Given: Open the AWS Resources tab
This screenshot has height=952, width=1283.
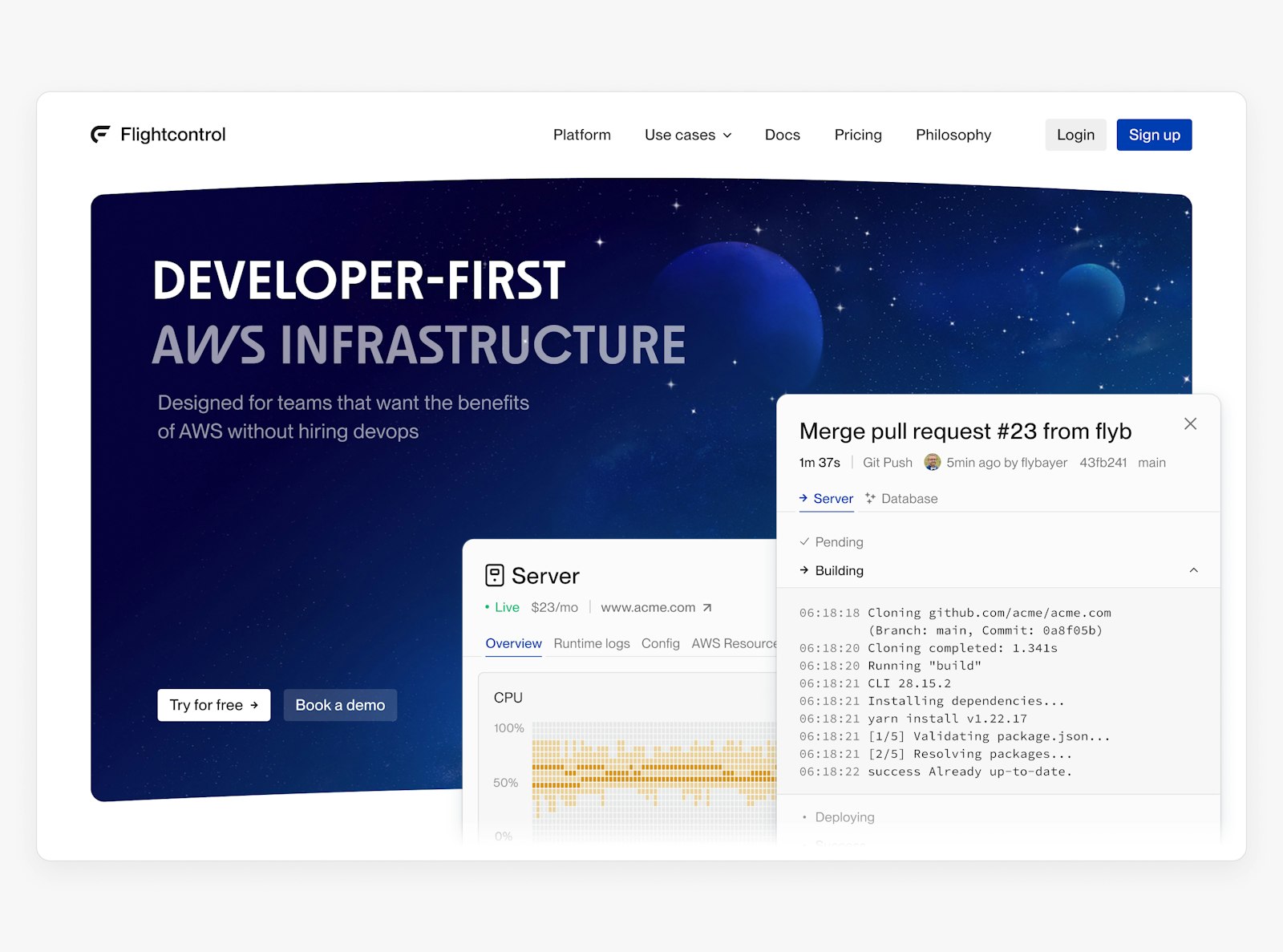Looking at the screenshot, I should pos(734,643).
